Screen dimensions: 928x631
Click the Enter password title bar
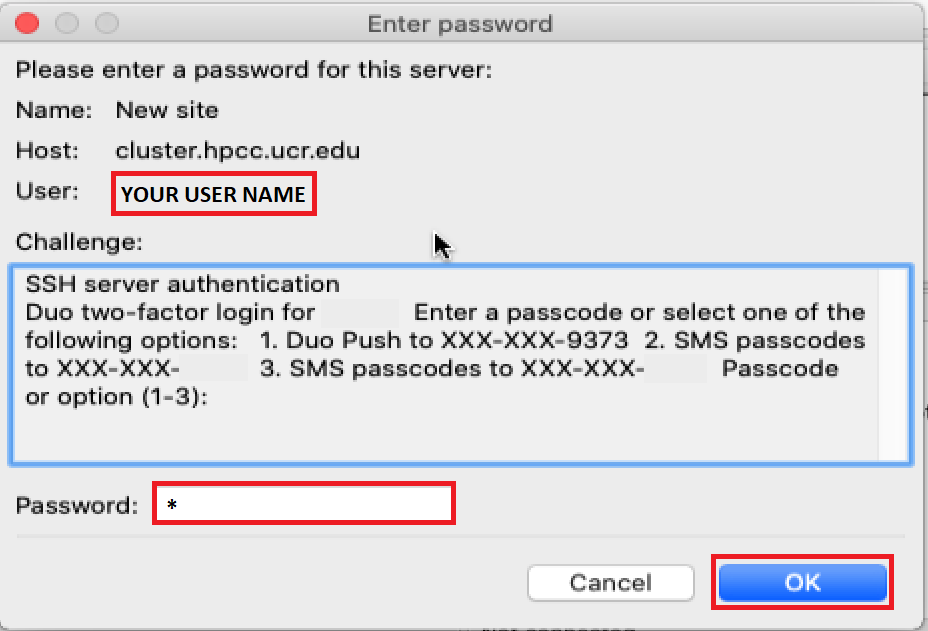coord(460,23)
